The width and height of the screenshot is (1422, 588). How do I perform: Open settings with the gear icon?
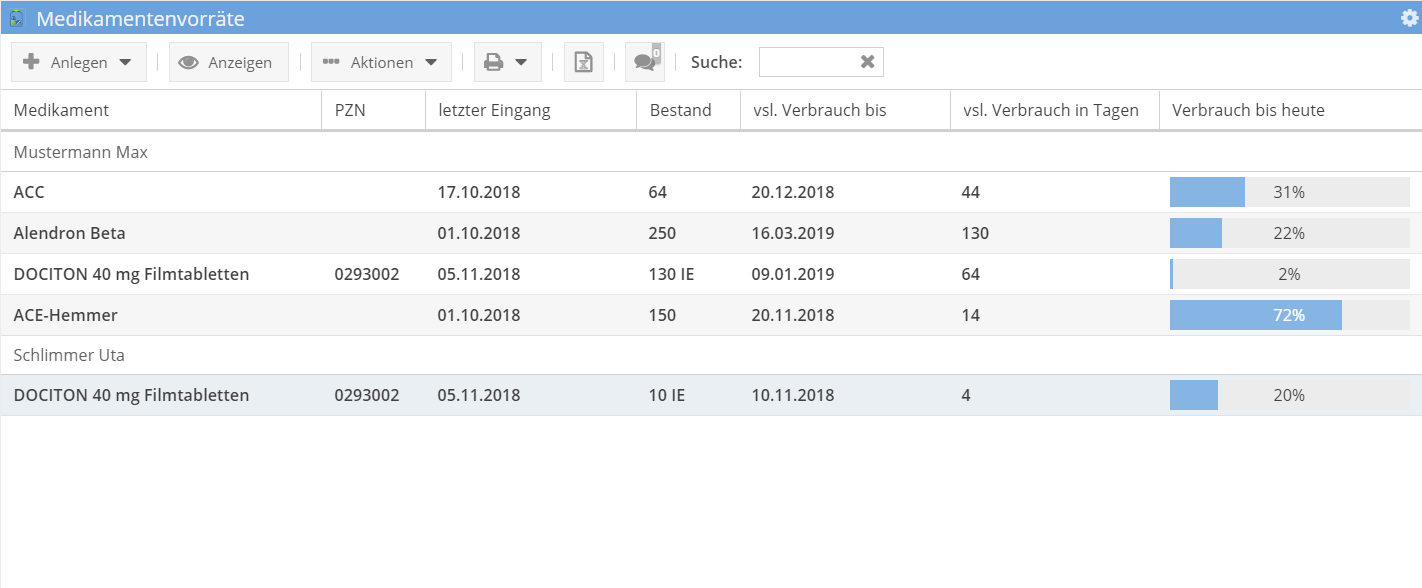point(1408,18)
